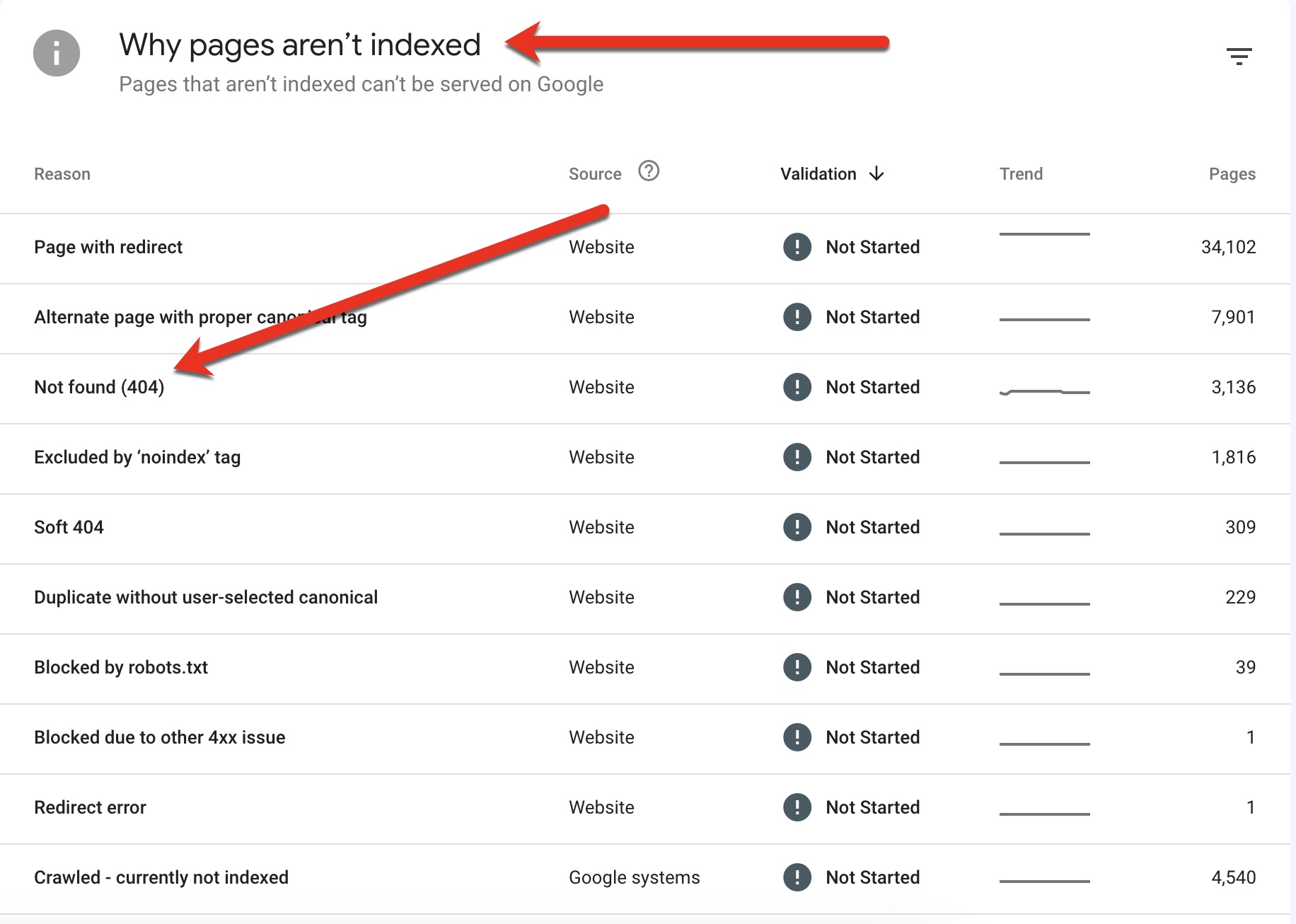The height and width of the screenshot is (924, 1296).
Task: Click warning icon in Page with redirect row
Action: click(797, 247)
